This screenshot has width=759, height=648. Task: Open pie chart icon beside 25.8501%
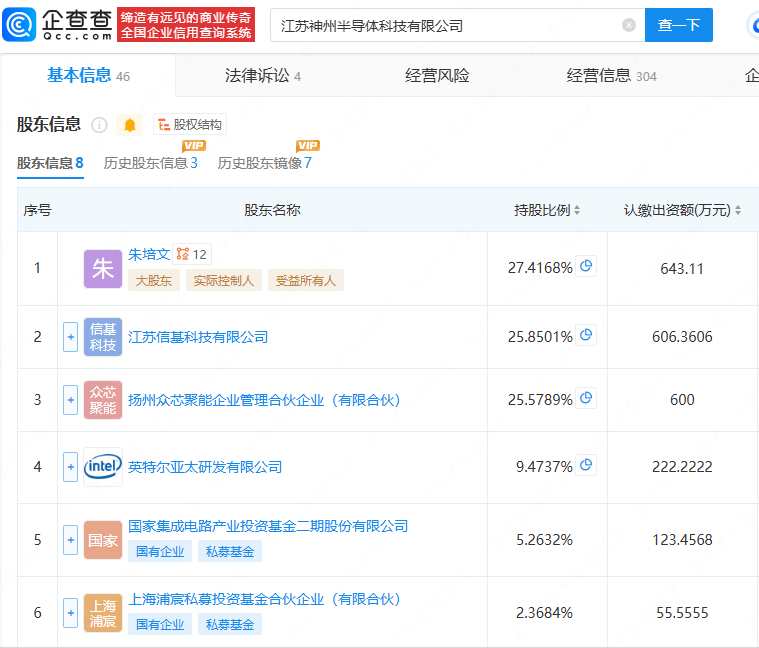[586, 335]
